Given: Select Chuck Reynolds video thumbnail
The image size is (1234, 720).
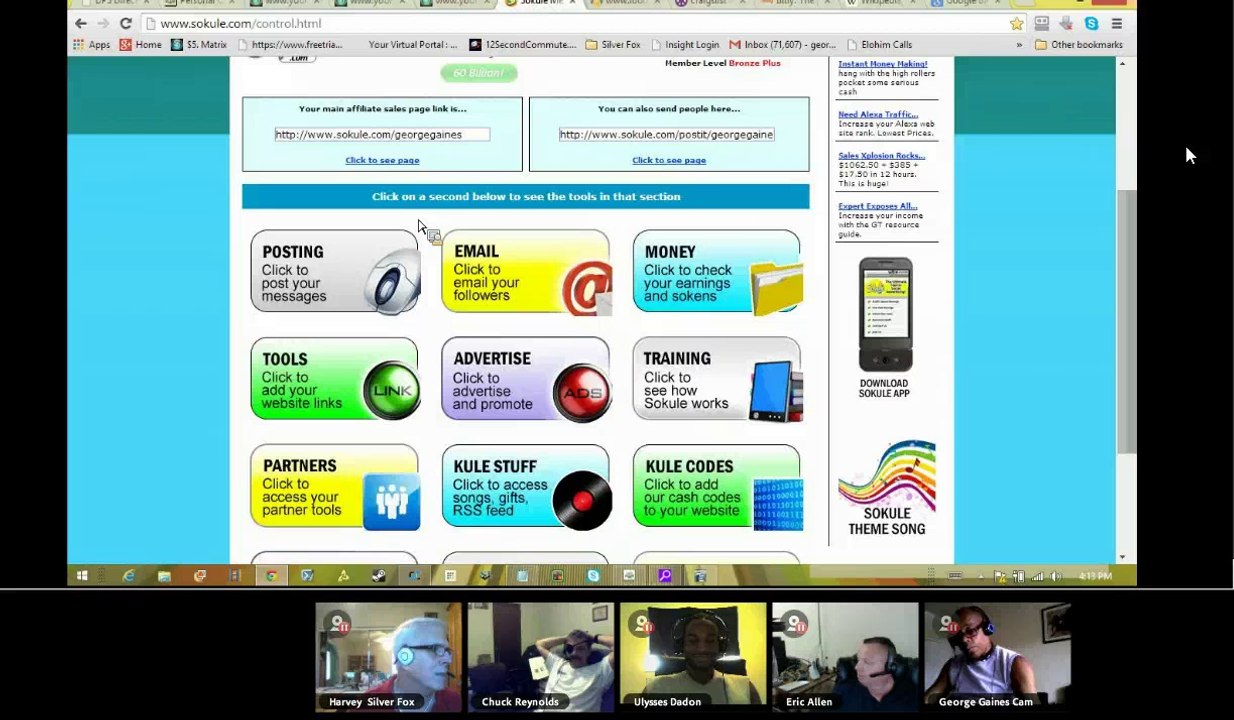Looking at the screenshot, I should [540, 656].
